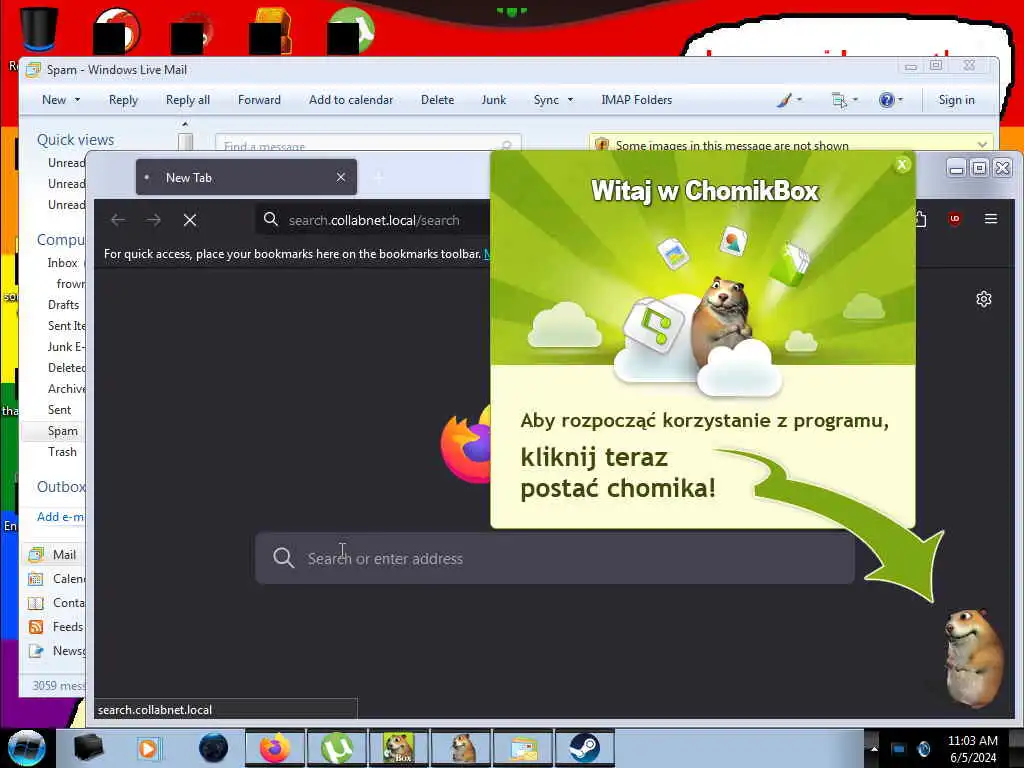
Task: Select the Drafts folder
Action: tap(63, 305)
